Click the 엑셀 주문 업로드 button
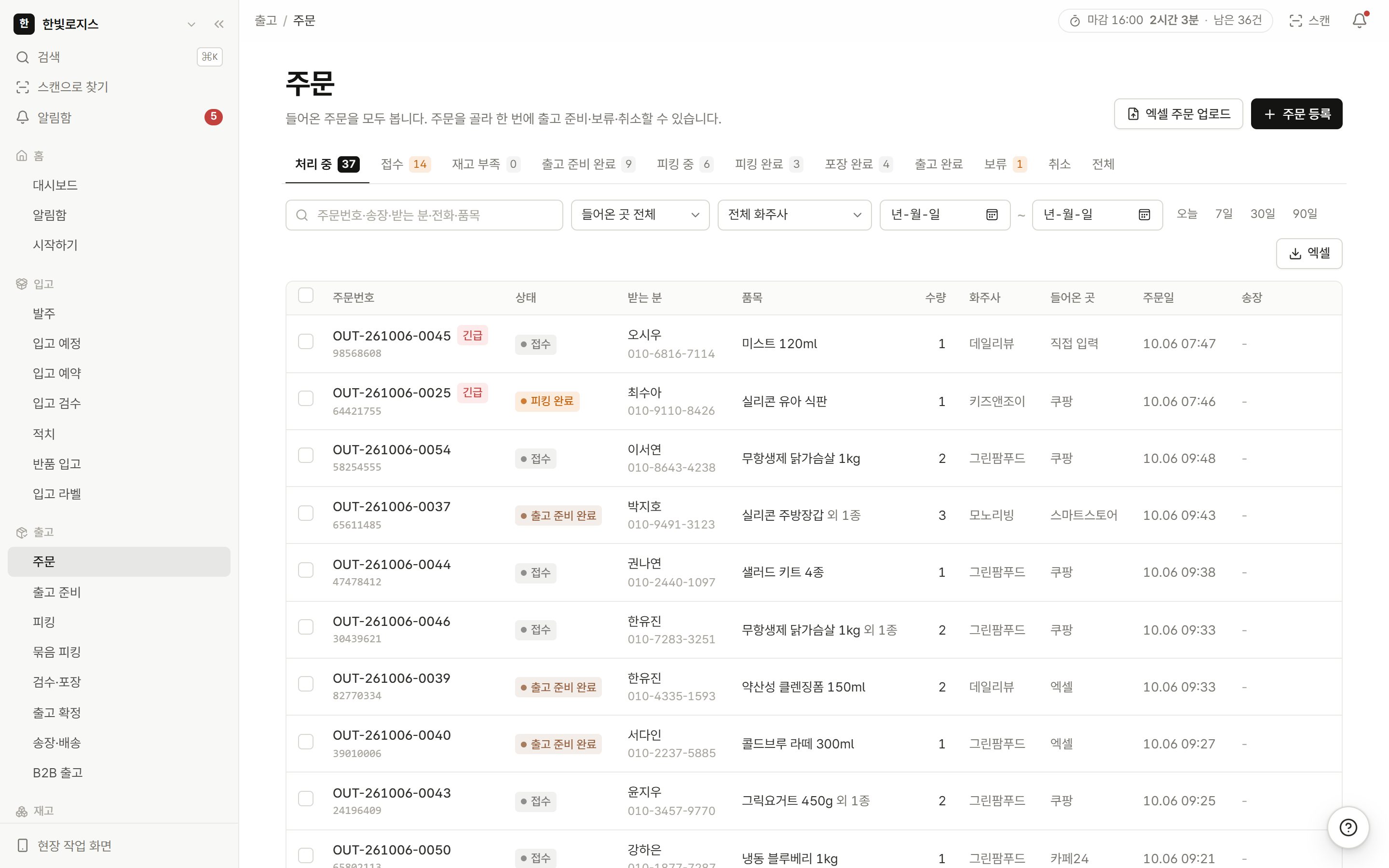This screenshot has width=1389, height=868. (x=1178, y=114)
